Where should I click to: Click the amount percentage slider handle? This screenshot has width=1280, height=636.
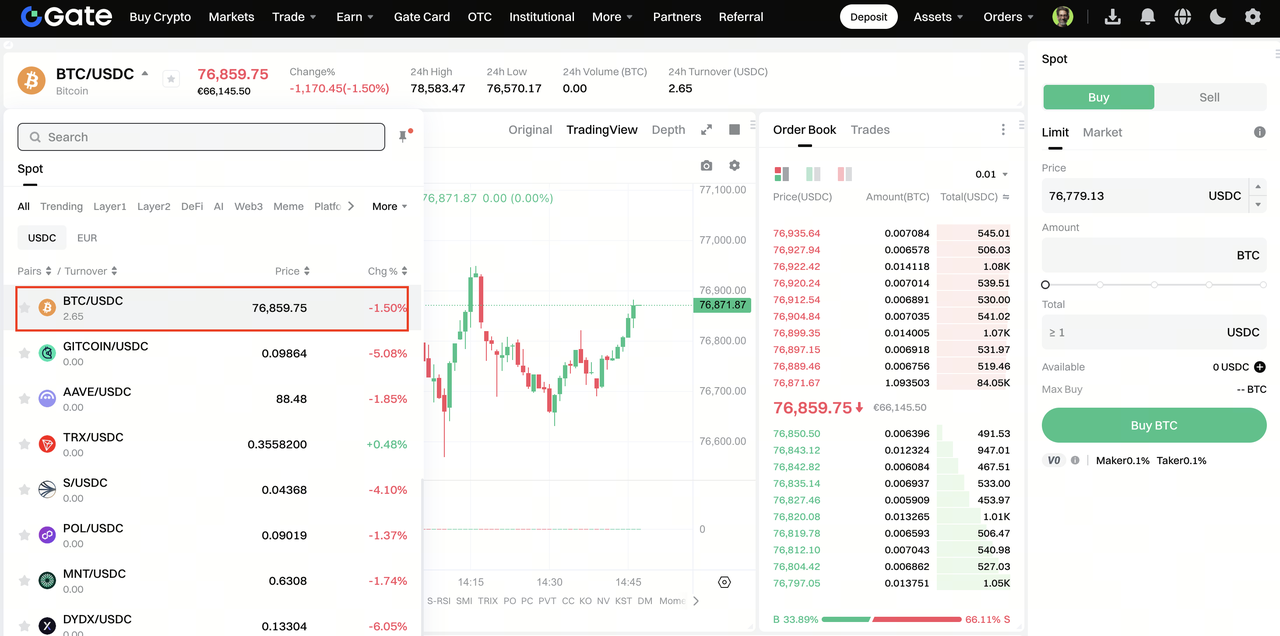tap(1046, 285)
